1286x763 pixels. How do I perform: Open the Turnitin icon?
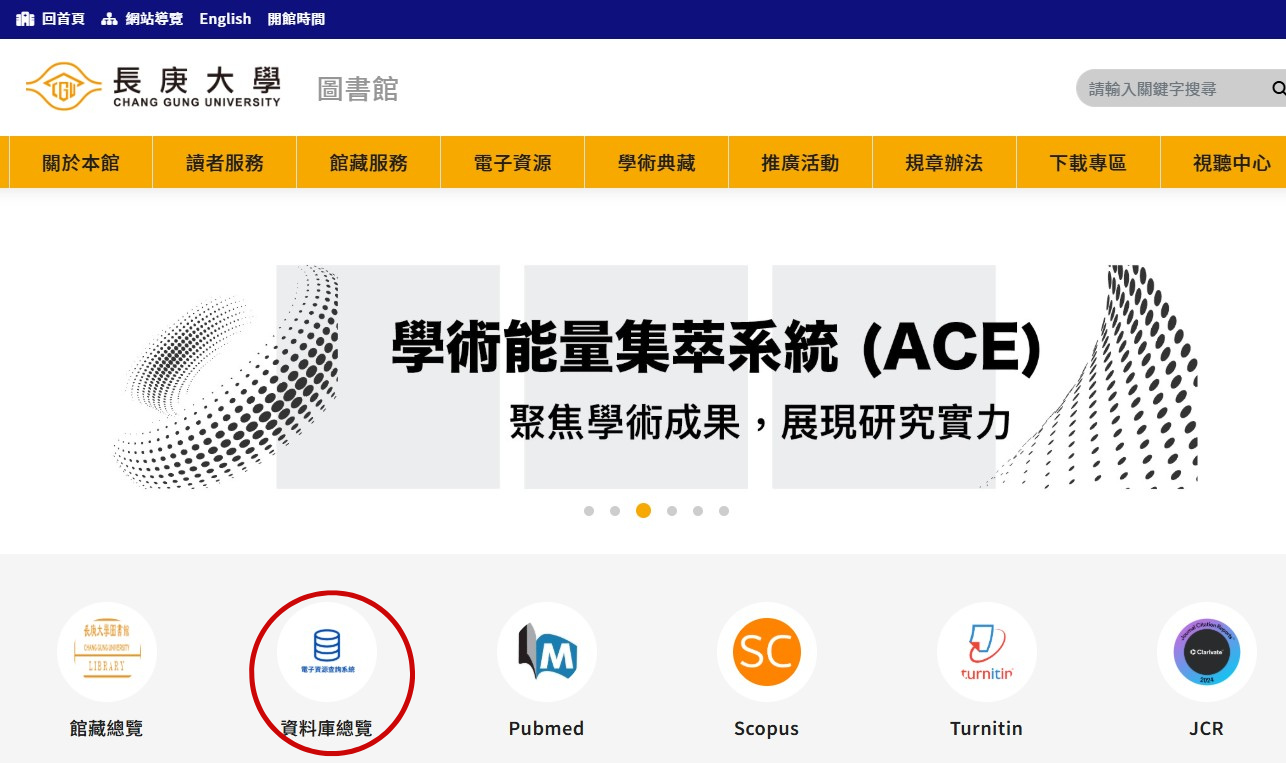click(x=986, y=652)
